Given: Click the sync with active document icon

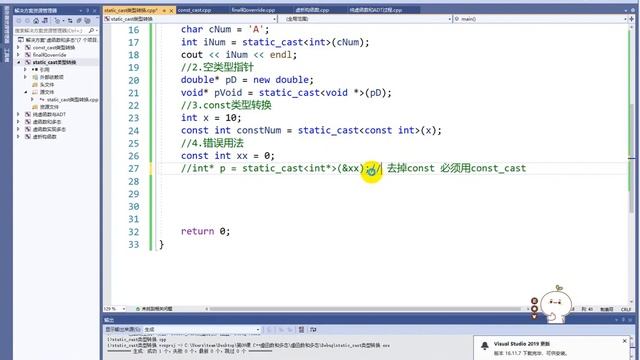Looking at the screenshot, I should tap(70, 20).
